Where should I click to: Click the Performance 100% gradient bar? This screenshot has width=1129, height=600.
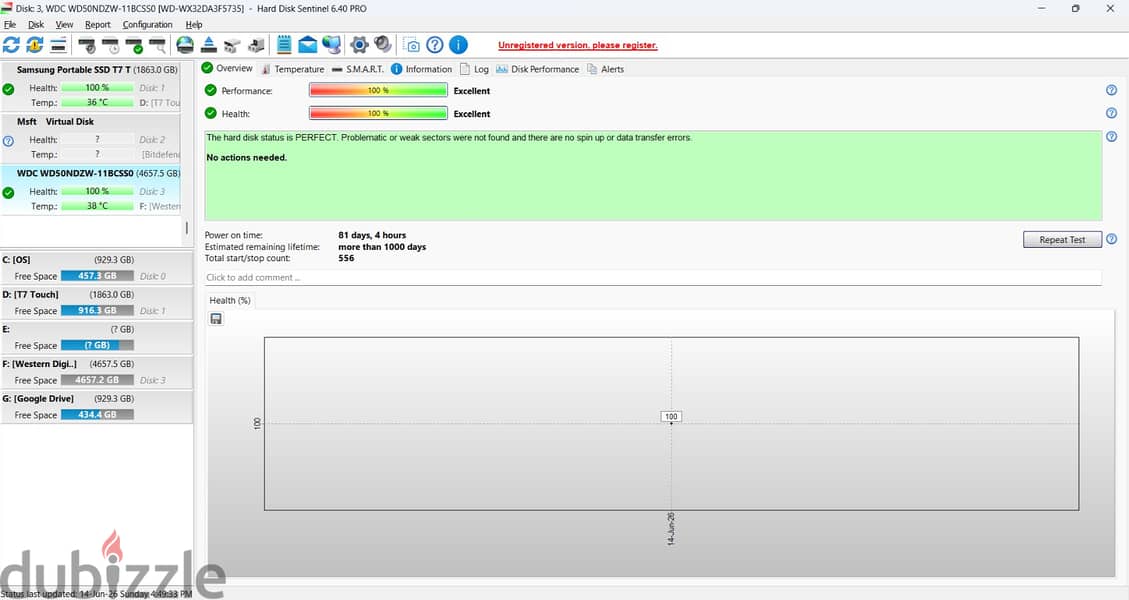pos(378,90)
